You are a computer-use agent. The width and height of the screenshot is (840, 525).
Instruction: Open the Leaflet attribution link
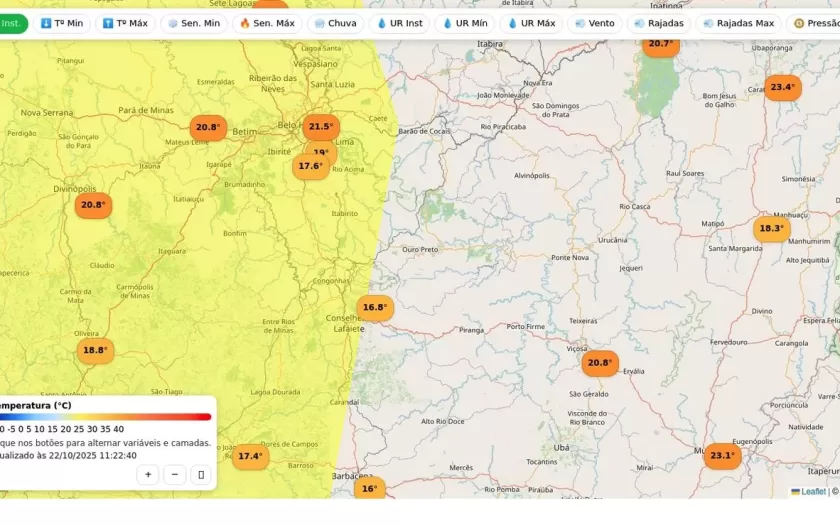(813, 492)
